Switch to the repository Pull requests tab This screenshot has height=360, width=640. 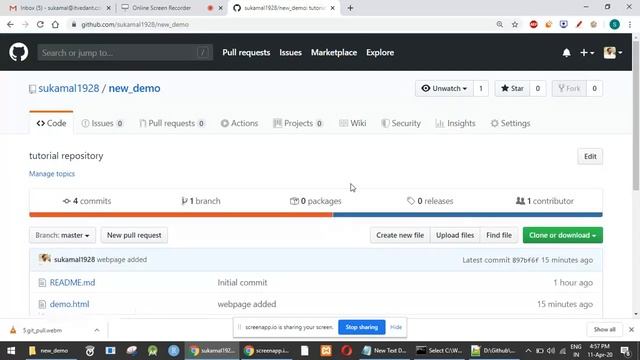coord(172,123)
